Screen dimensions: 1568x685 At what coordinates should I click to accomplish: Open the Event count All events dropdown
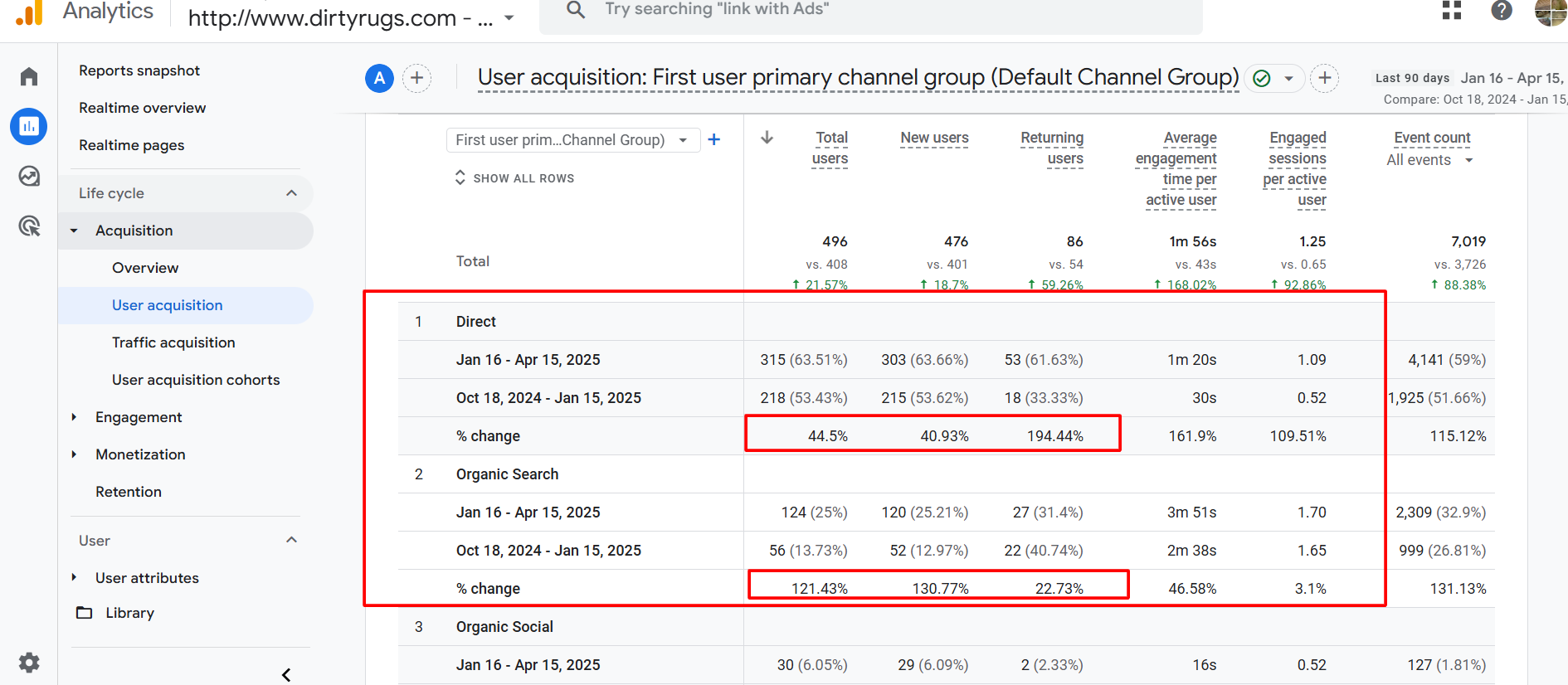pyautogui.click(x=1429, y=160)
